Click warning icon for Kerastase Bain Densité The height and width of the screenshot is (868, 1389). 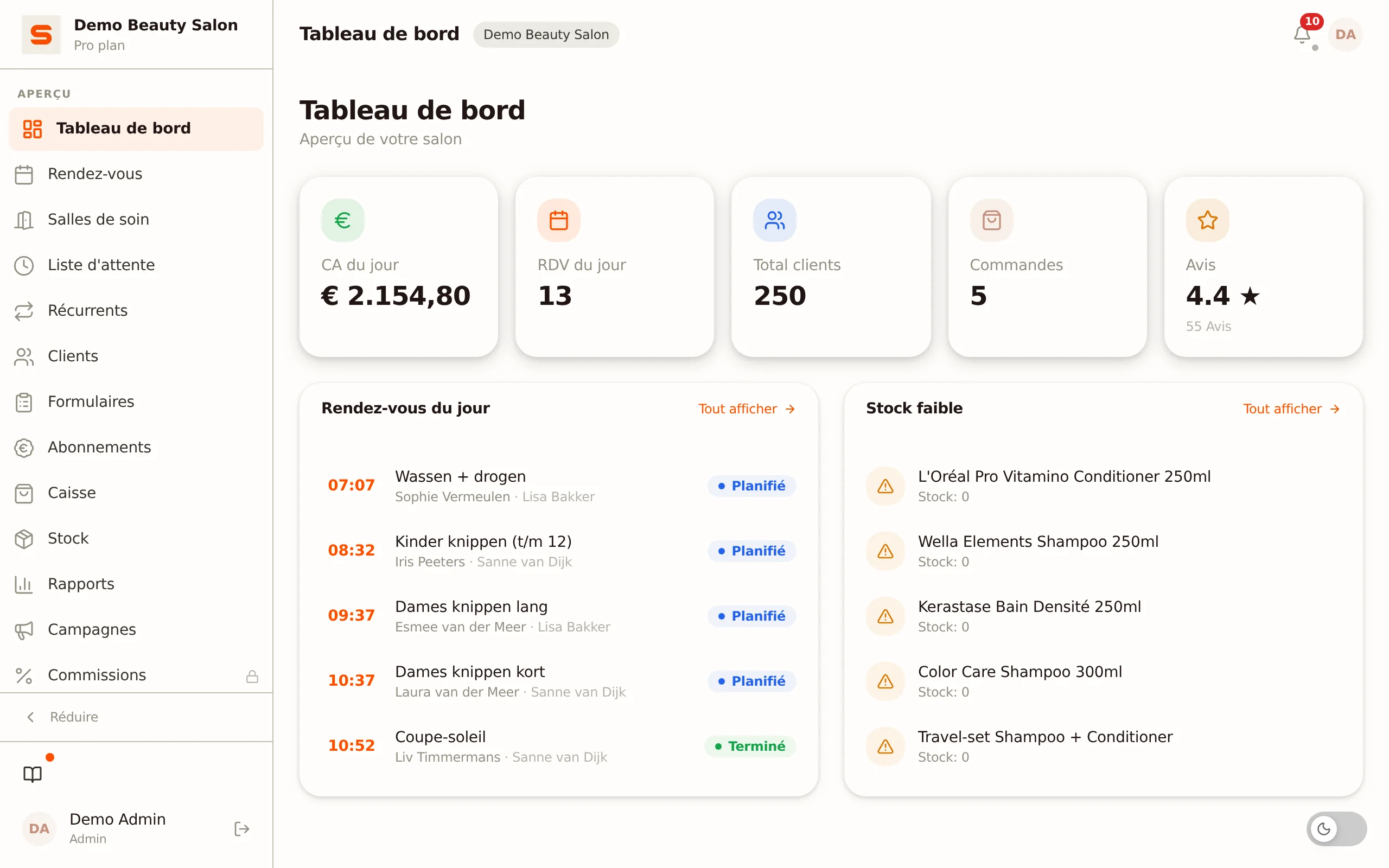[x=885, y=616]
